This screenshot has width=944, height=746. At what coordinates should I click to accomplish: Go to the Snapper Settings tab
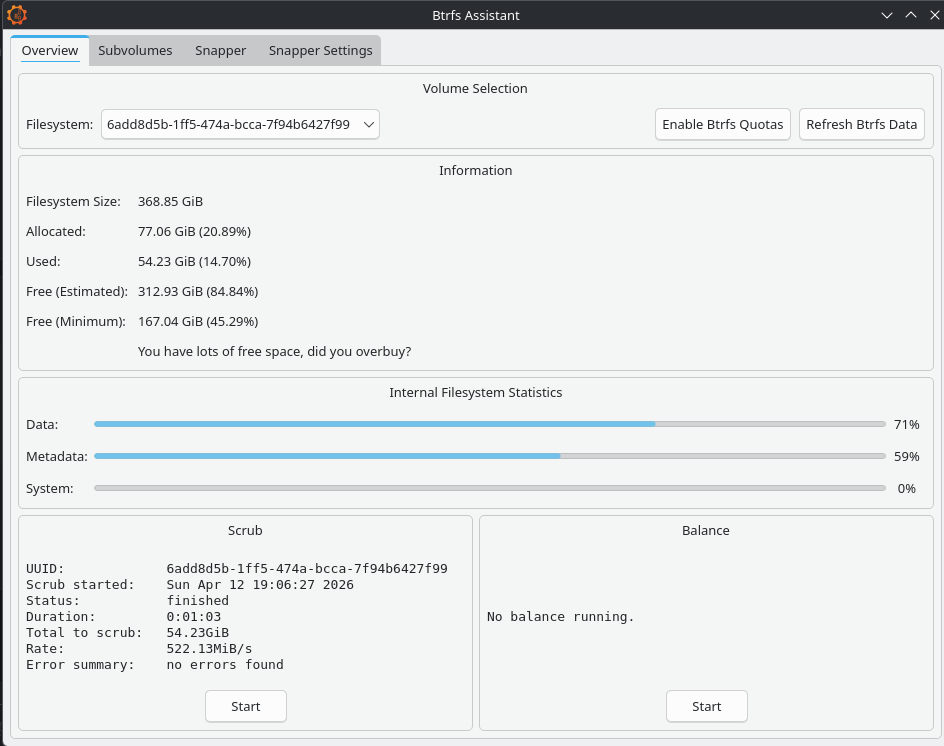pyautogui.click(x=320, y=51)
